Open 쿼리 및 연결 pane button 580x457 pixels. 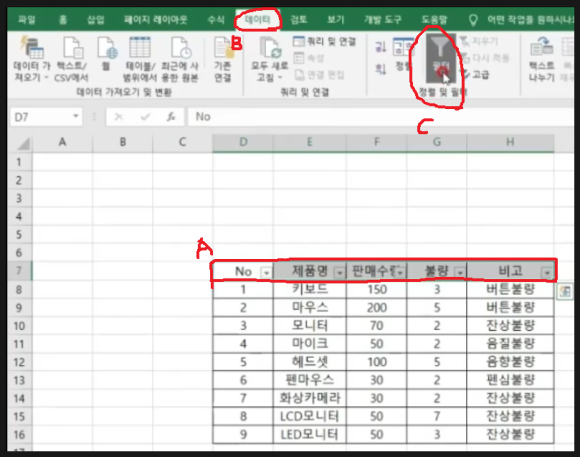[x=324, y=41]
